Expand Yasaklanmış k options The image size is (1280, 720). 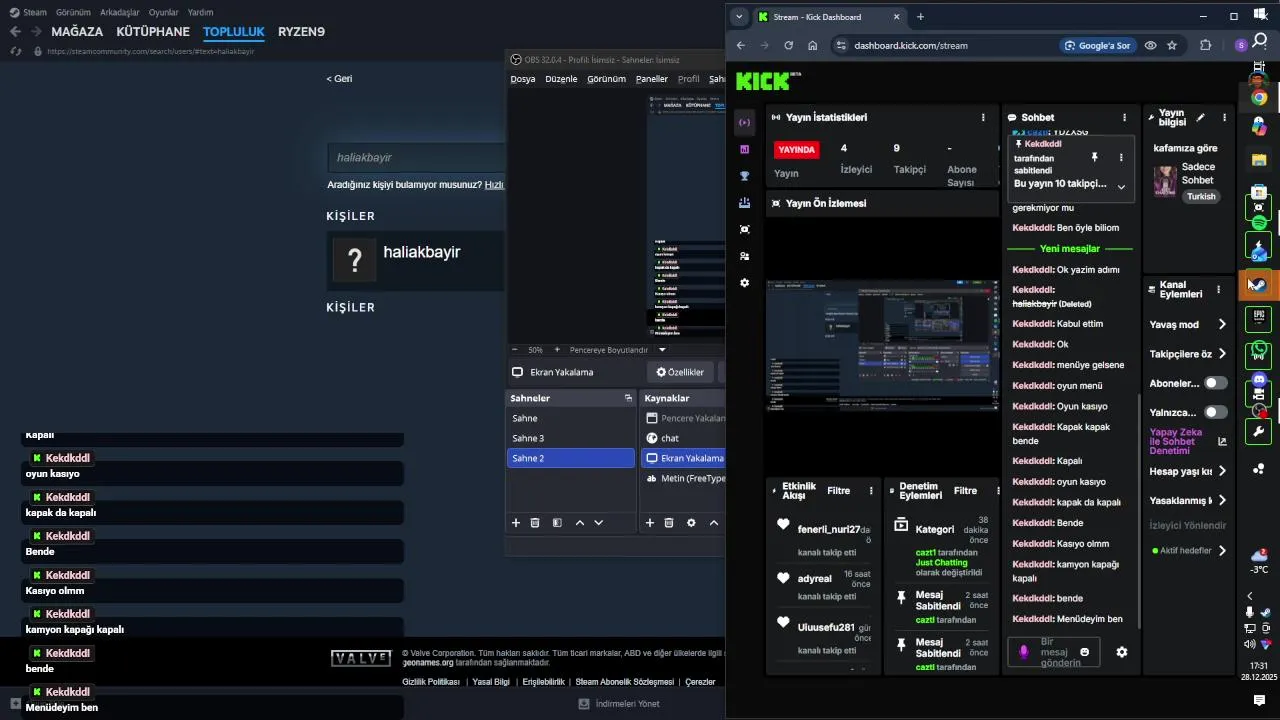(x=1222, y=500)
